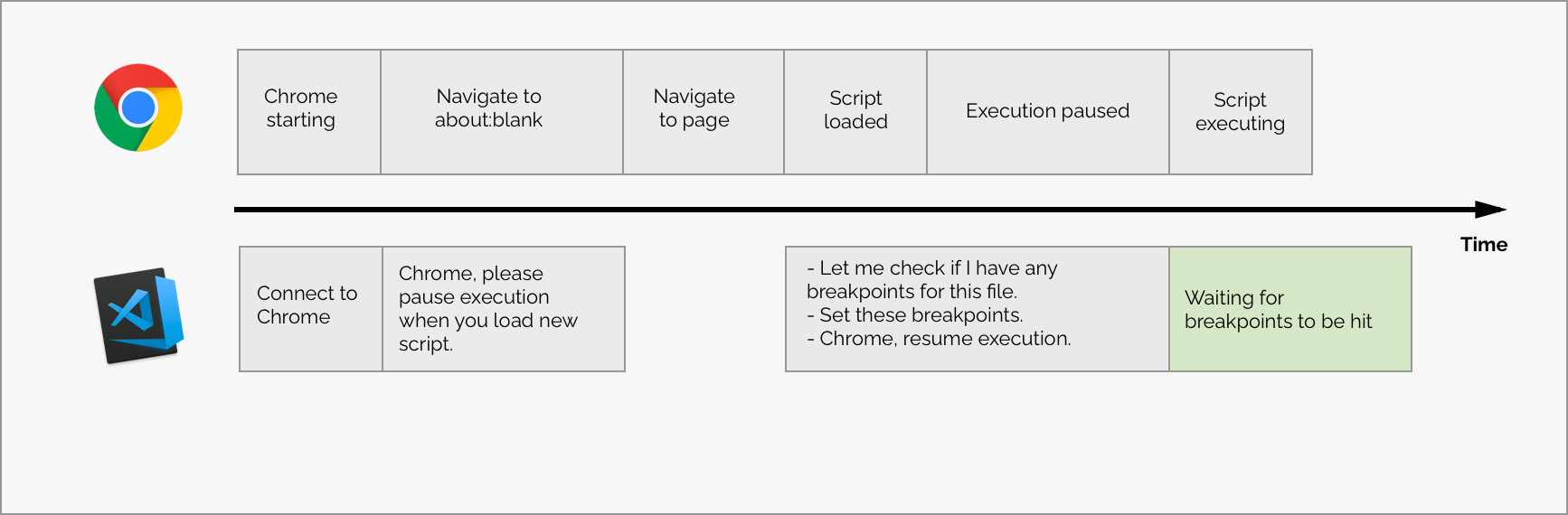Select the "Script executing" step box
Viewport: 1568px width, 515px height.
1241,112
